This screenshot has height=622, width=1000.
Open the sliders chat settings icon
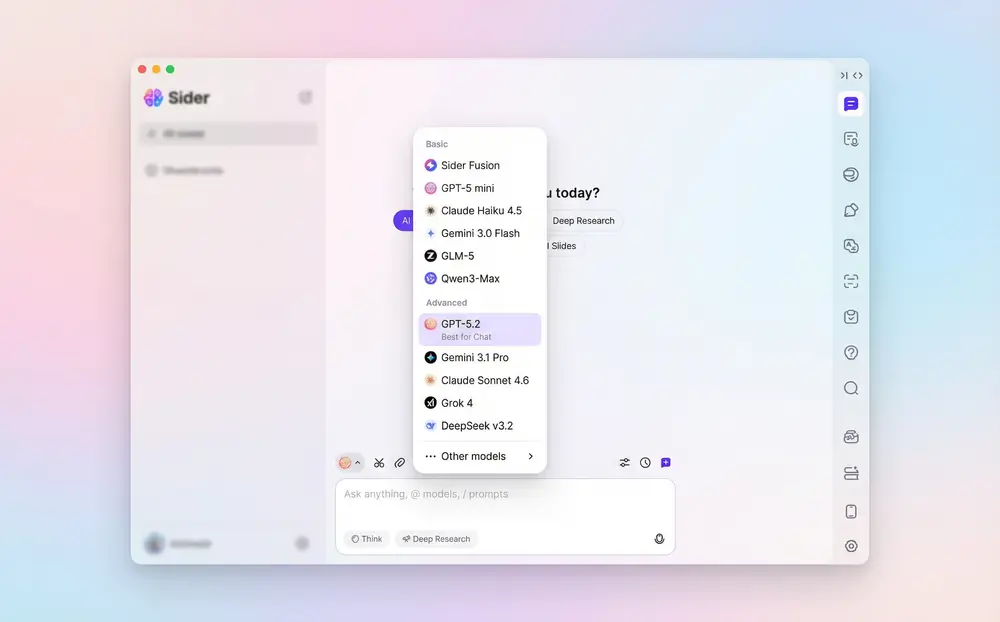point(624,463)
